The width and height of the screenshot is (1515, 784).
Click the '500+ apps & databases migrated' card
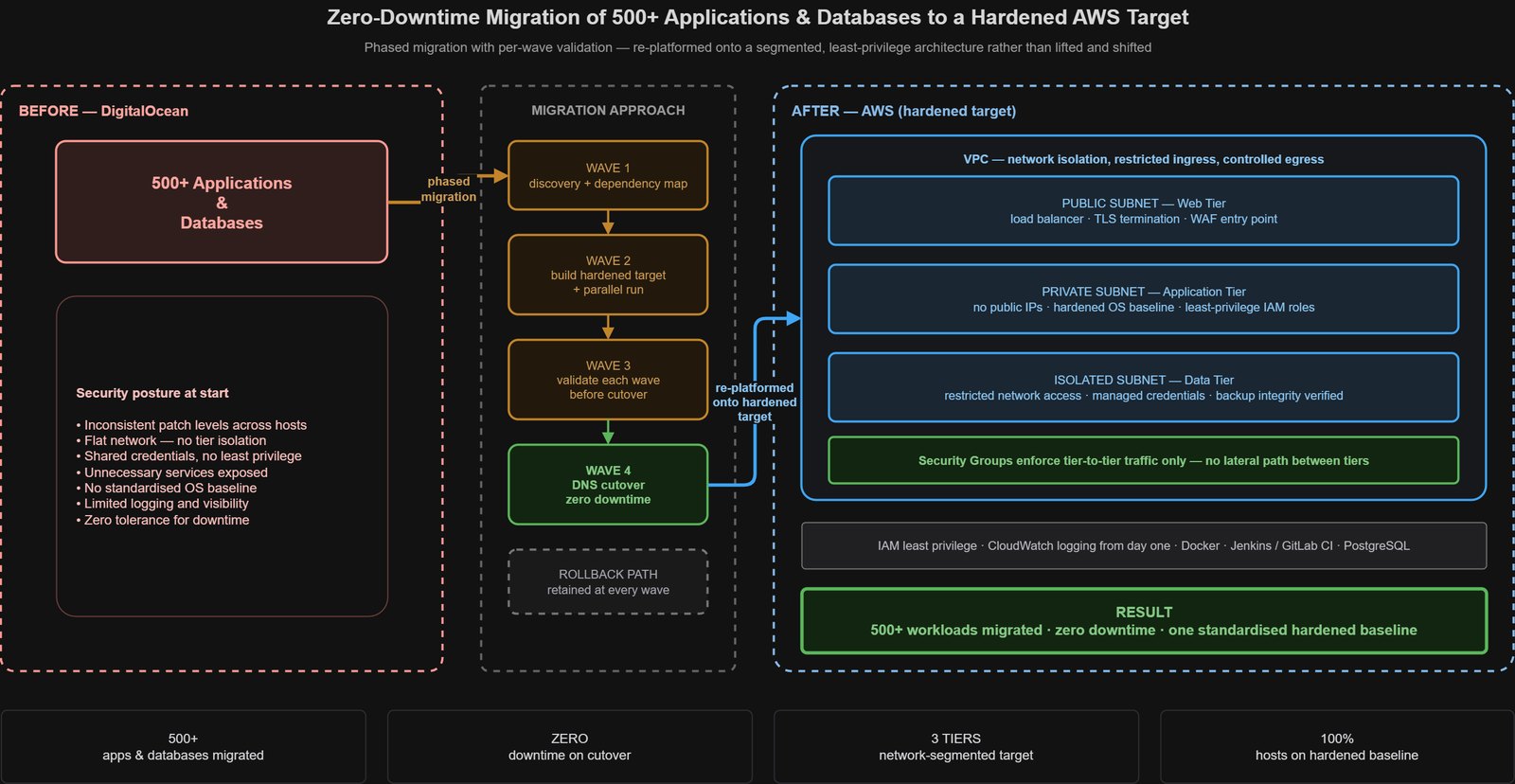pyautogui.click(x=184, y=746)
